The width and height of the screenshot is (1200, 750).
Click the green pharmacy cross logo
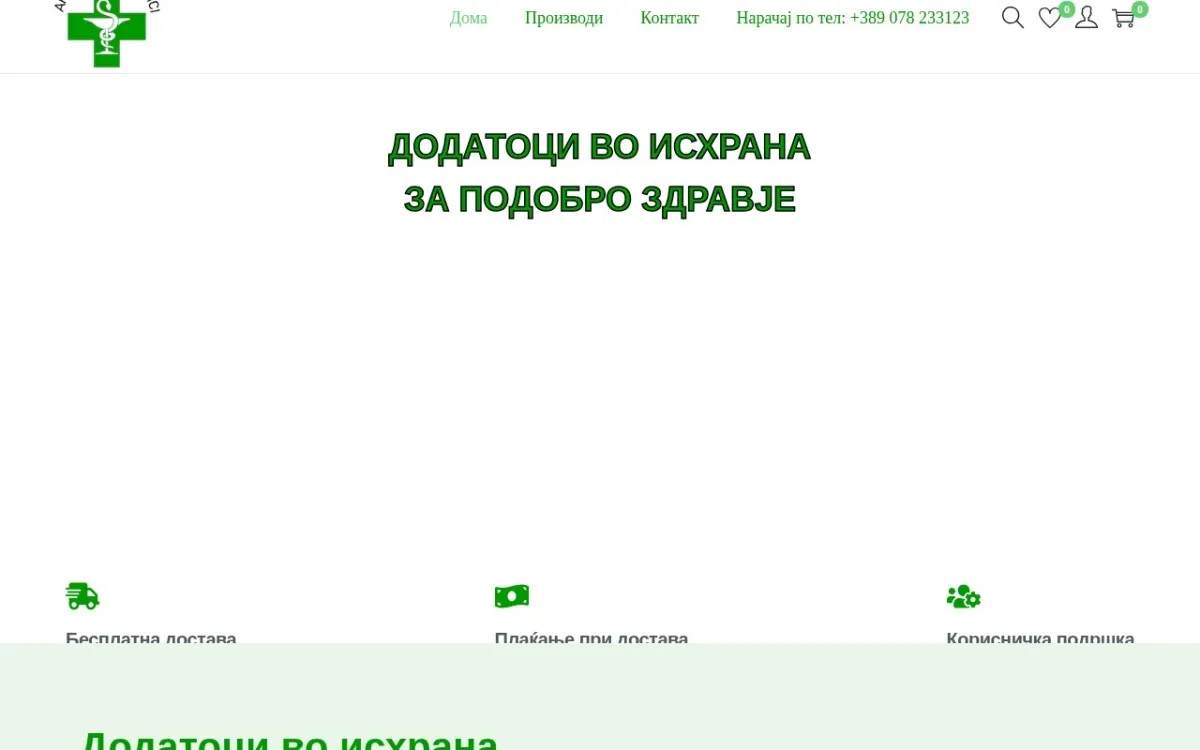pos(107,32)
